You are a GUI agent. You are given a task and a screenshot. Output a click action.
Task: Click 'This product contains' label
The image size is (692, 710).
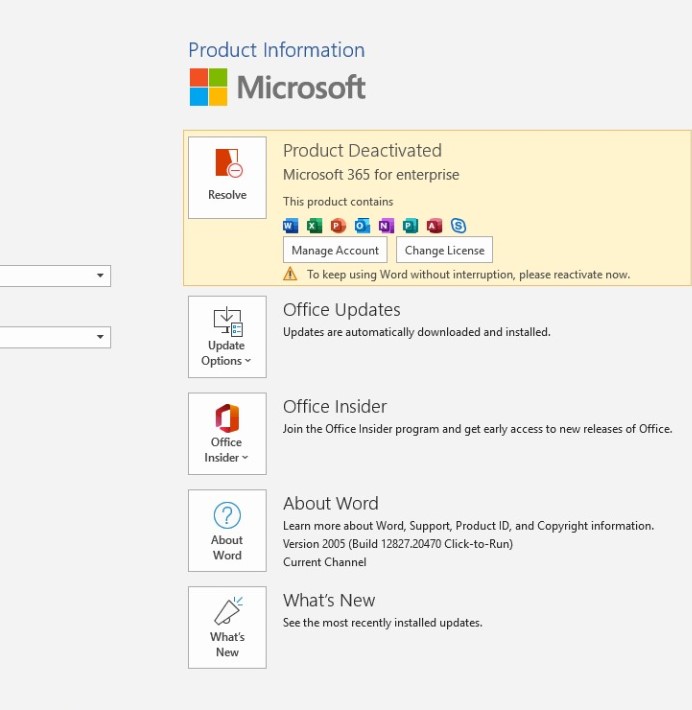[x=338, y=201]
